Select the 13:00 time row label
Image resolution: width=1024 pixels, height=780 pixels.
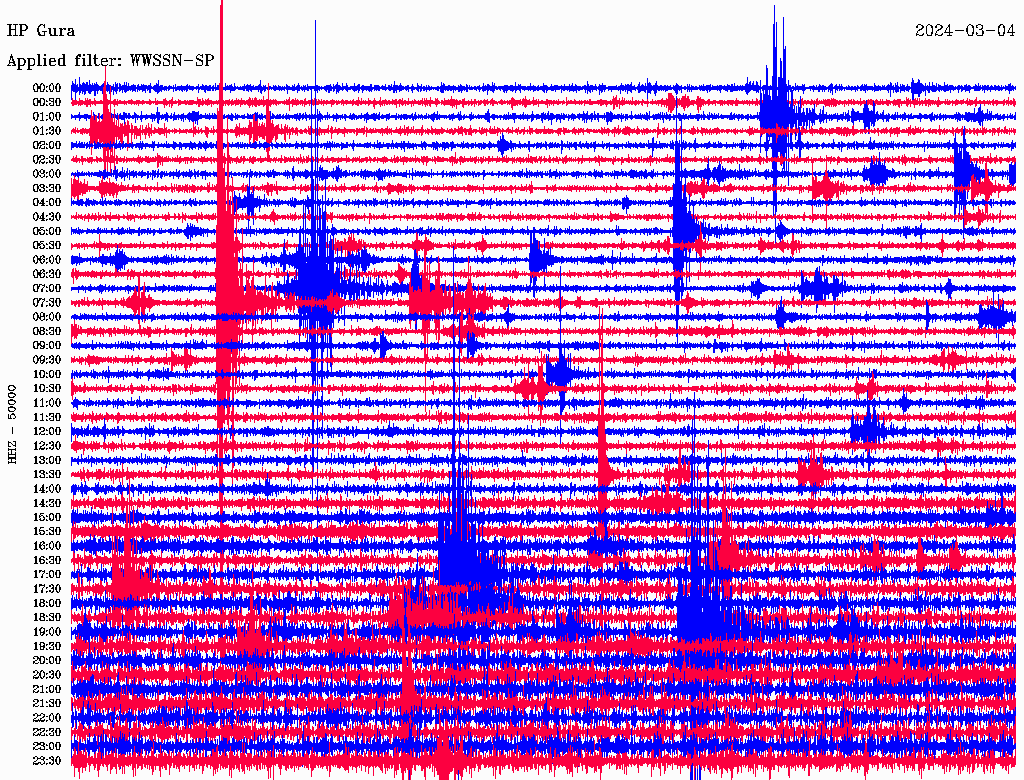(x=46, y=461)
